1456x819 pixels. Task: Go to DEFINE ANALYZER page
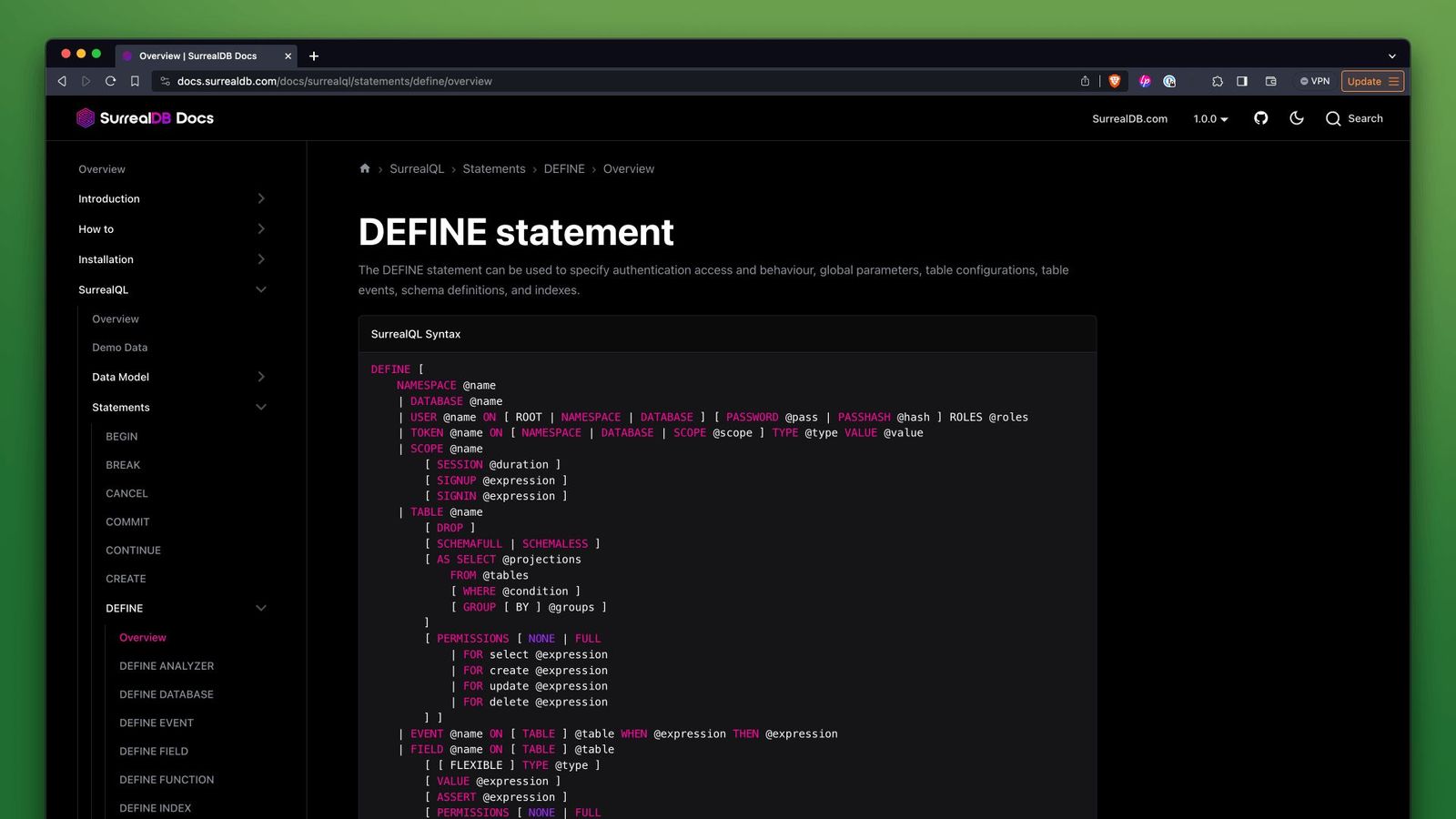167,666
